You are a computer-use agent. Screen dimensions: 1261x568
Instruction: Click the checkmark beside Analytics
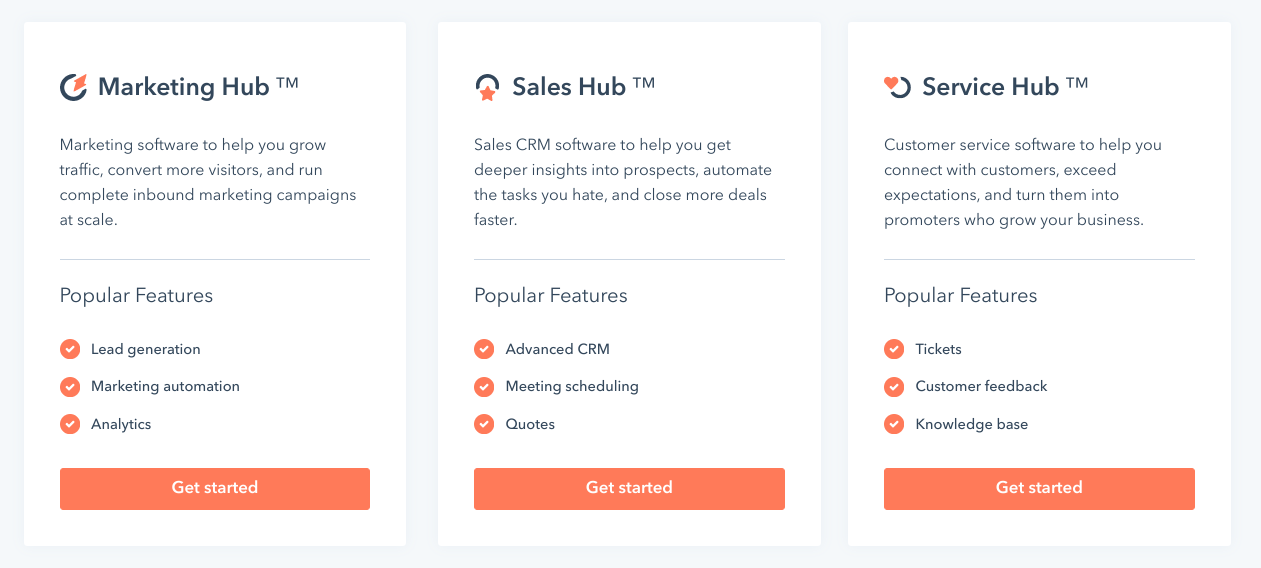tap(70, 424)
